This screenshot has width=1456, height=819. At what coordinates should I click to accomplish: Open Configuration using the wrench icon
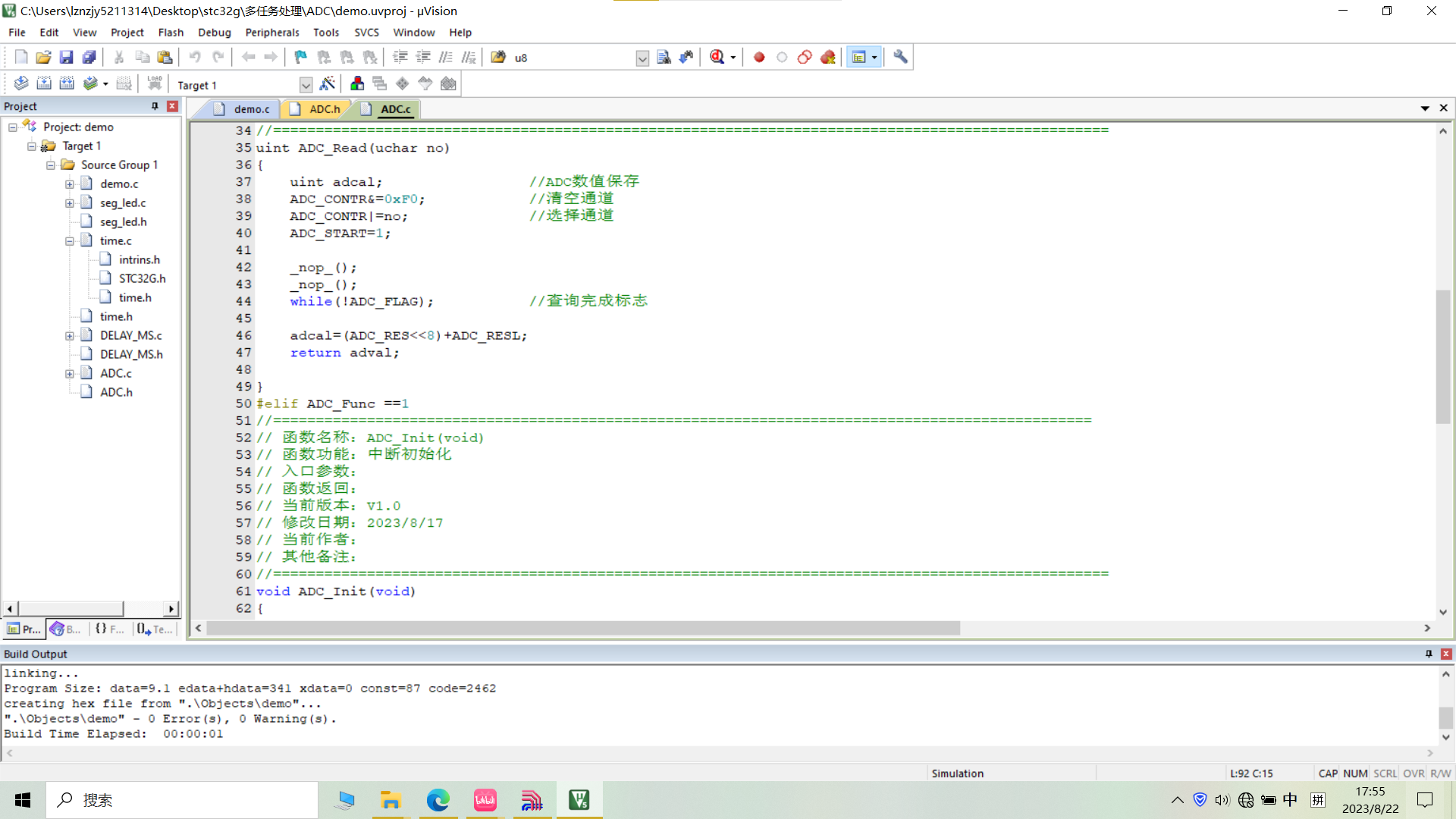coord(900,57)
